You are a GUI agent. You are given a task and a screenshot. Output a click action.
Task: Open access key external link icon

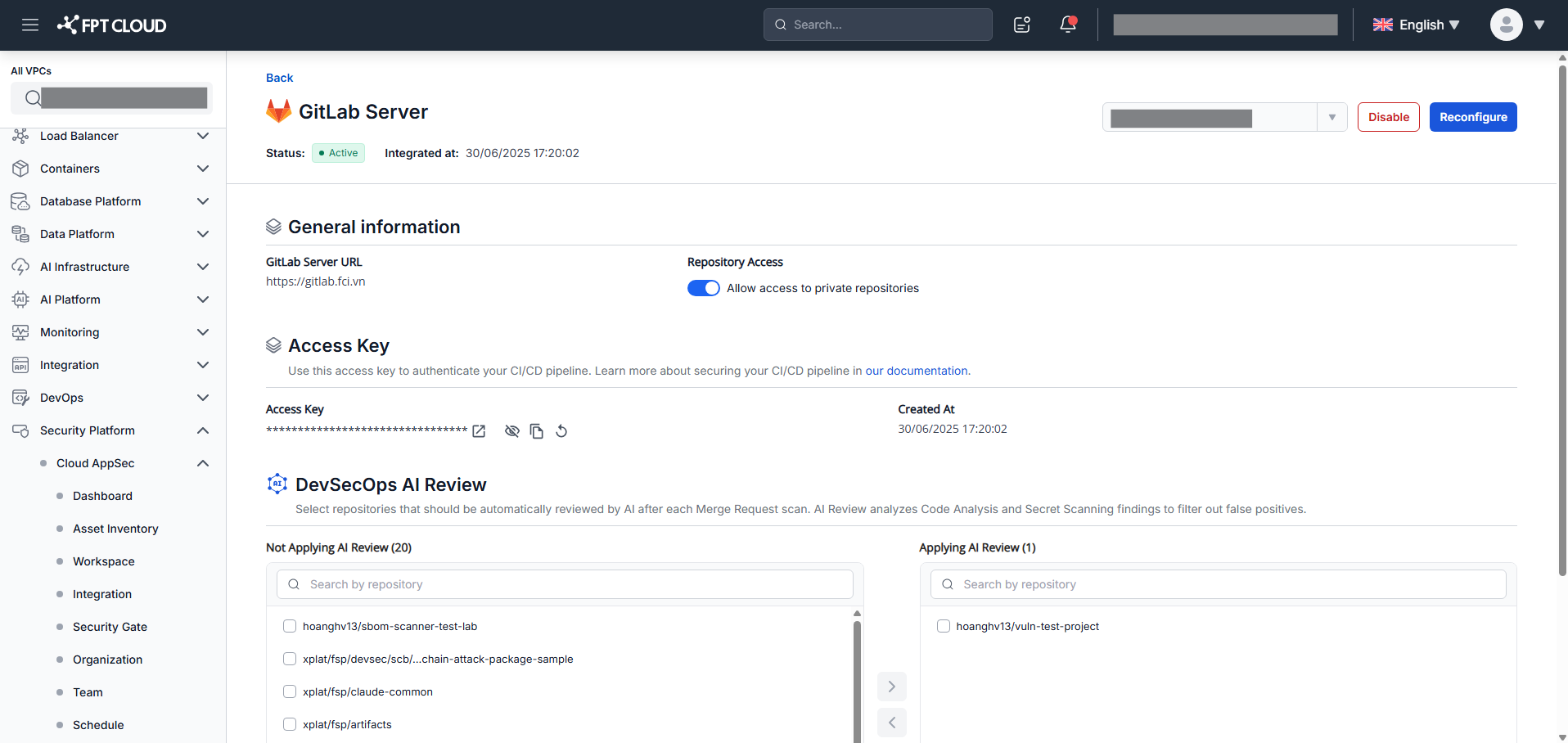point(479,431)
